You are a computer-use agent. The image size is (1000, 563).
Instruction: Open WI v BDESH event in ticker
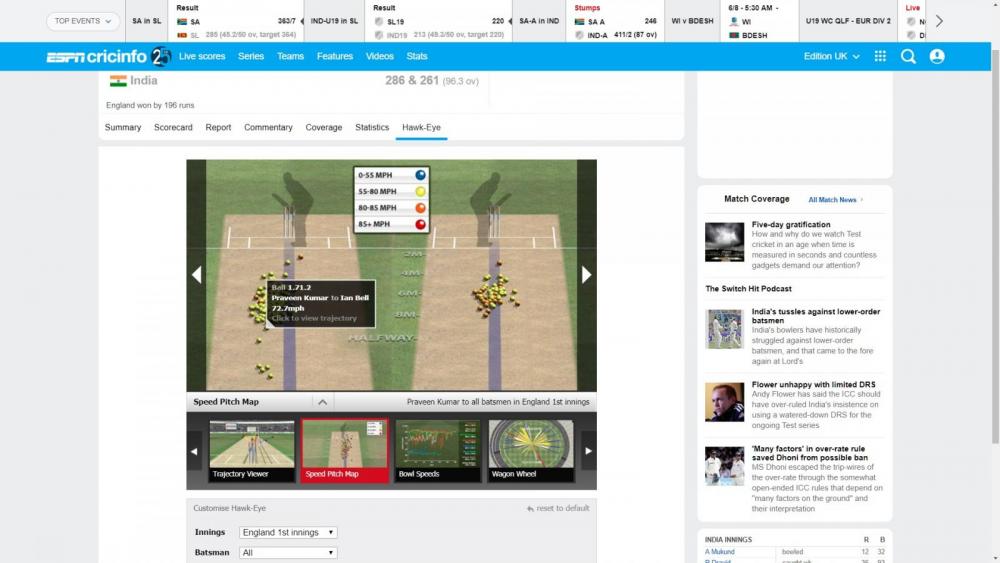693,21
